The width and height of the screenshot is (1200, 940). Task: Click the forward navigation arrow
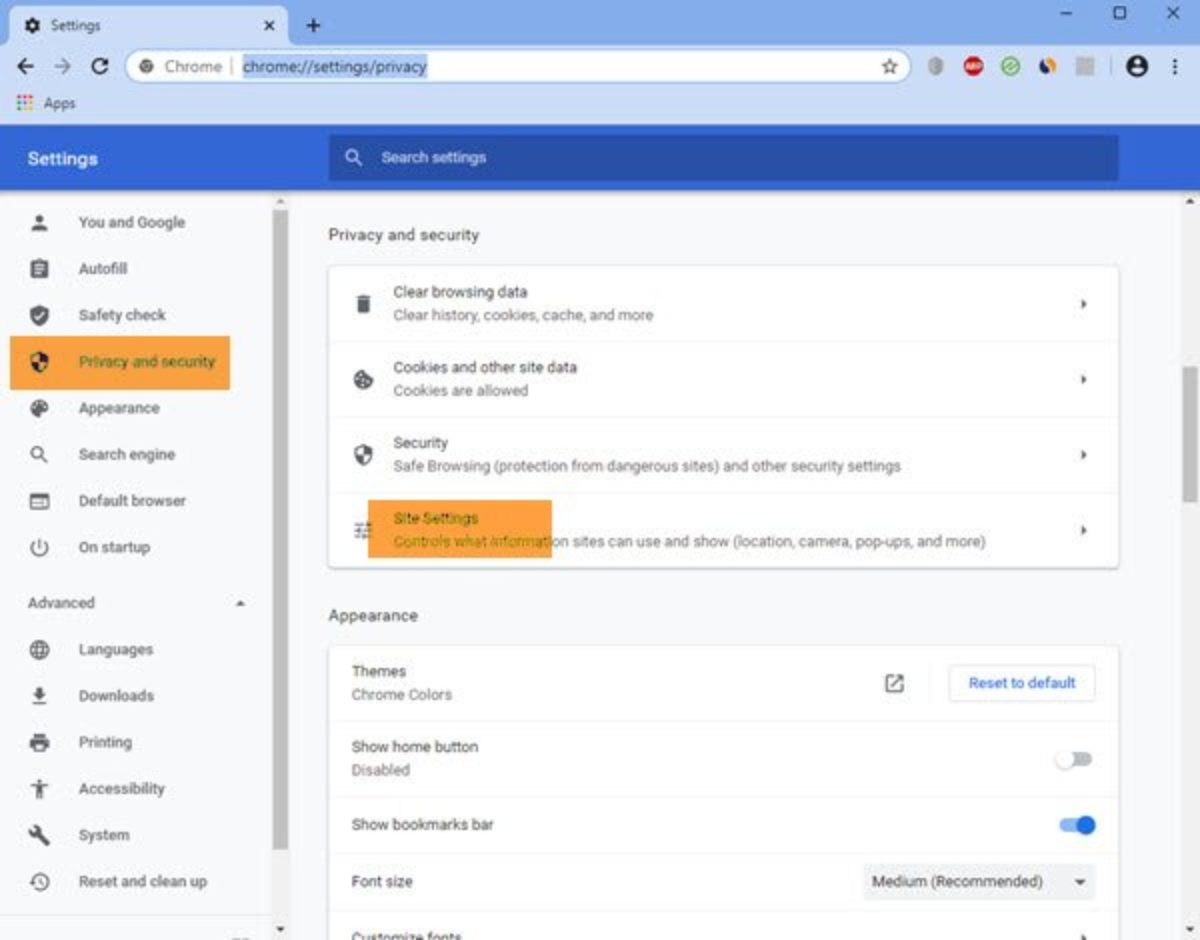63,66
